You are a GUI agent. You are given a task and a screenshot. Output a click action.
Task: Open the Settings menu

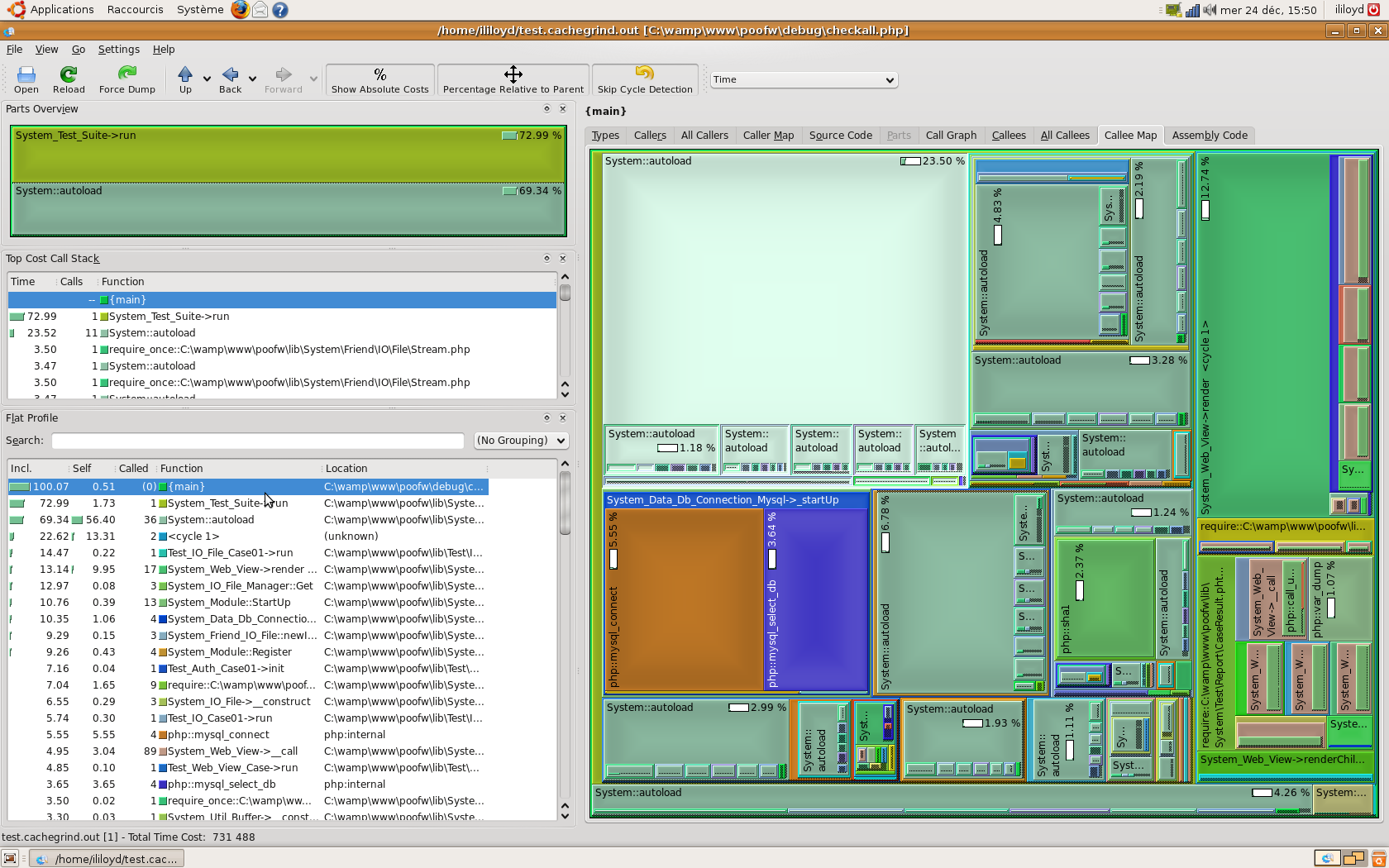[118, 50]
